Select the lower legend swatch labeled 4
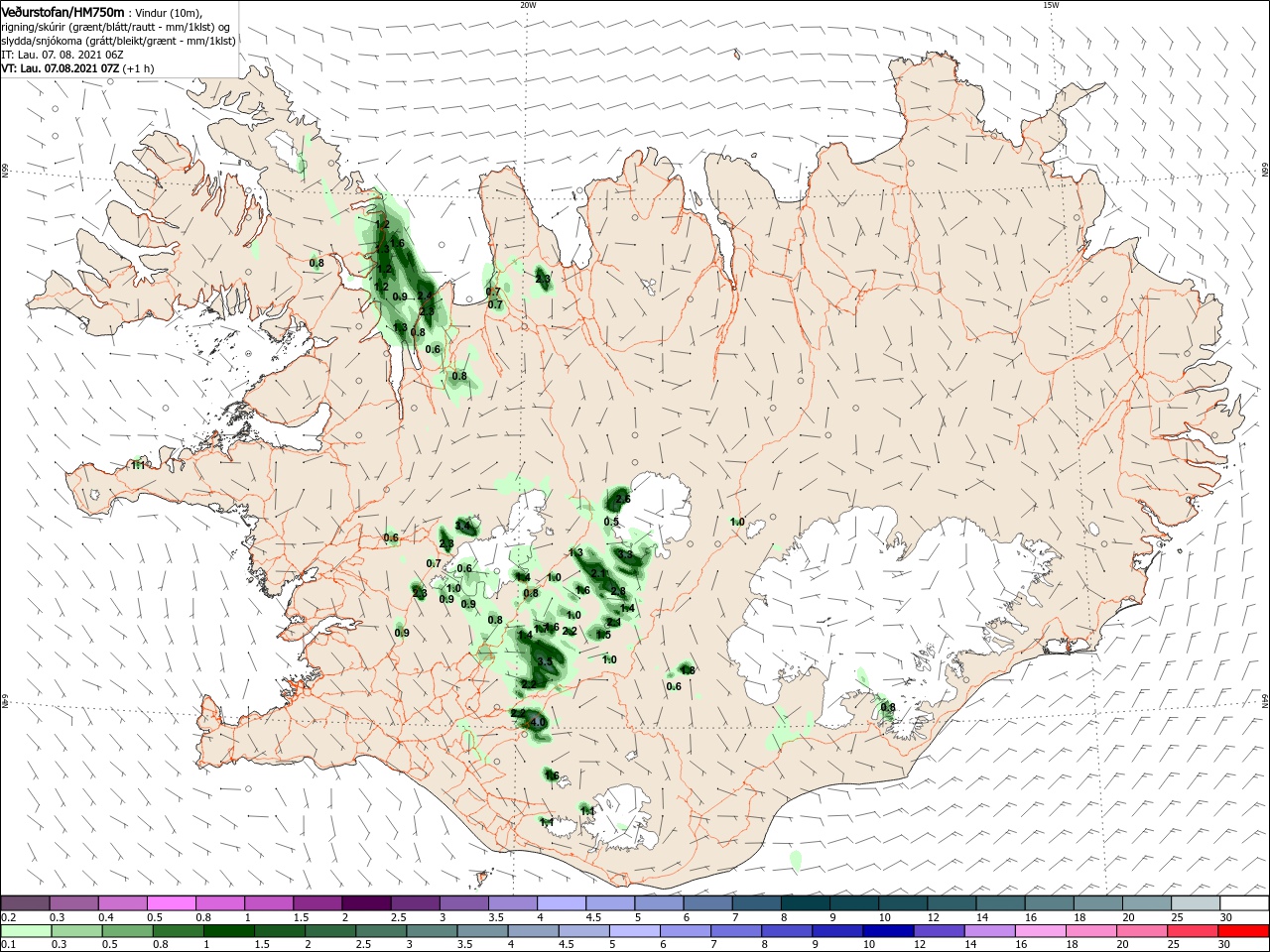The image size is (1270, 952). click(x=534, y=931)
